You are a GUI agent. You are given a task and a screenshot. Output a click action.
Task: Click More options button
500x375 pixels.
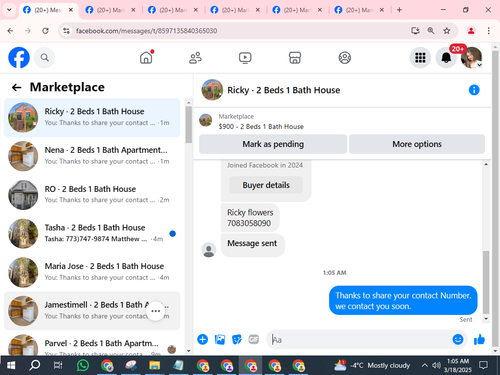[417, 144]
